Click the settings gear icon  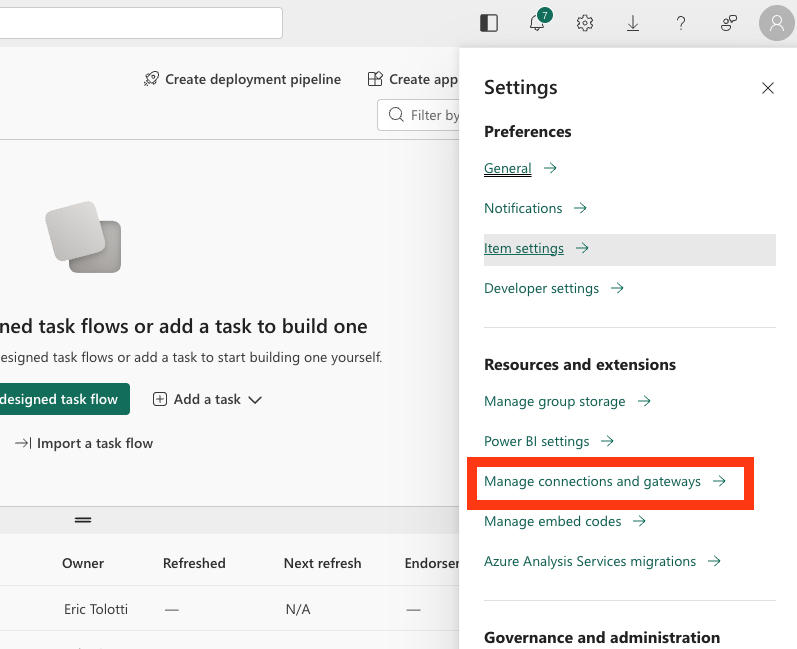coord(585,23)
